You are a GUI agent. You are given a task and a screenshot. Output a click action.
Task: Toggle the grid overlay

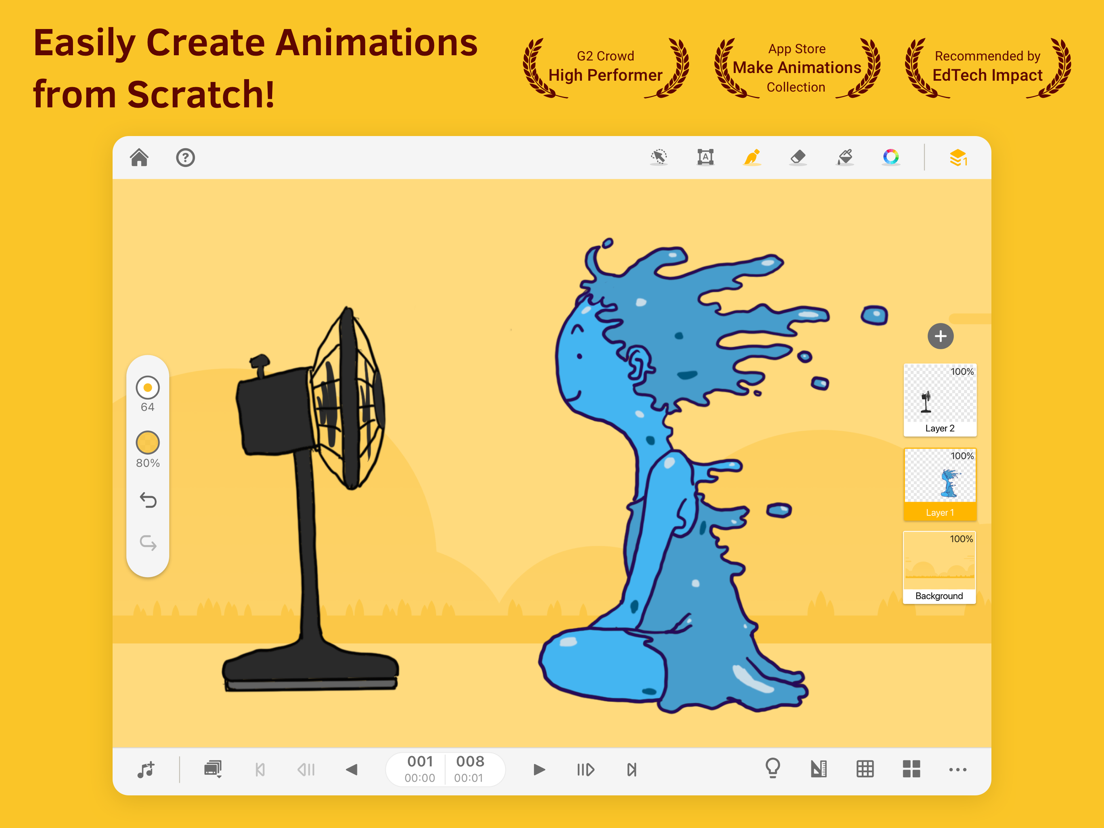point(865,769)
